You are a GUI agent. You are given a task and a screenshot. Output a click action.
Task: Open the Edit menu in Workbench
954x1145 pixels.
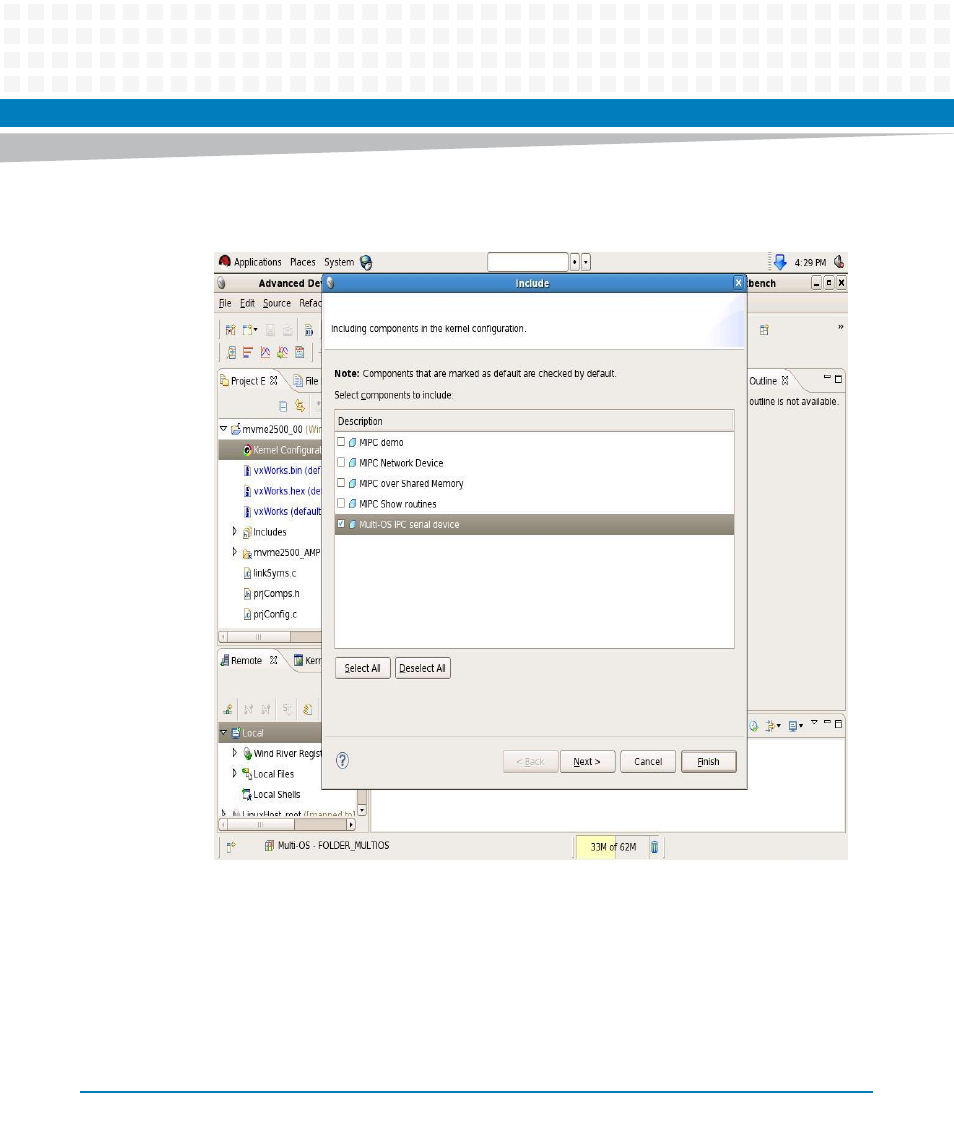pyautogui.click(x=248, y=303)
